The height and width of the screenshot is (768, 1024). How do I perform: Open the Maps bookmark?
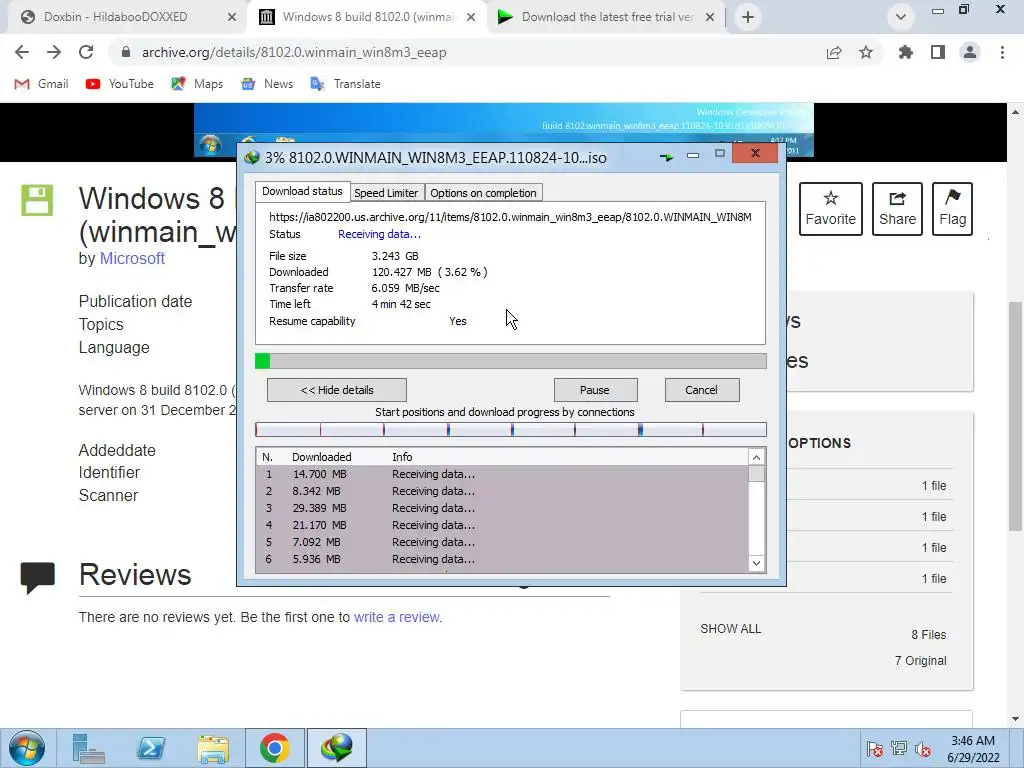point(197,84)
